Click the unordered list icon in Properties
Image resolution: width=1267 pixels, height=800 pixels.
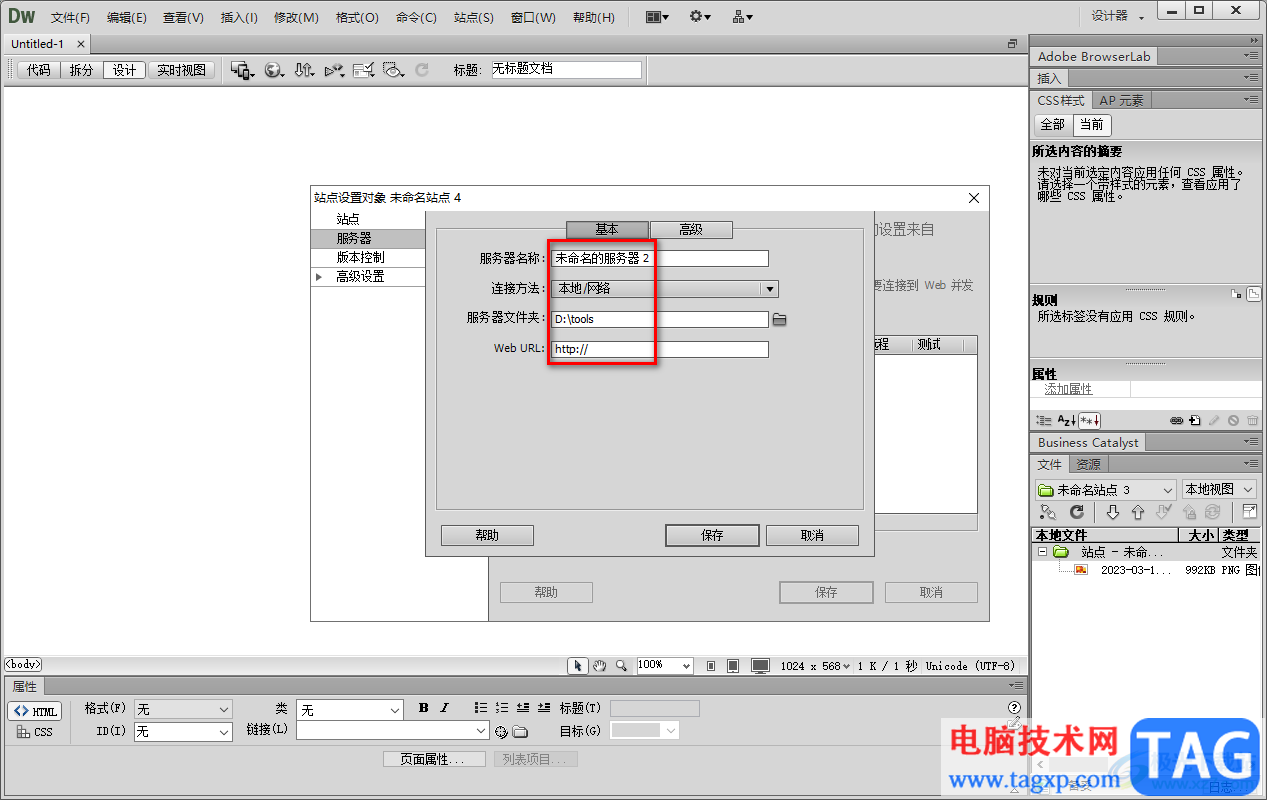click(x=481, y=708)
